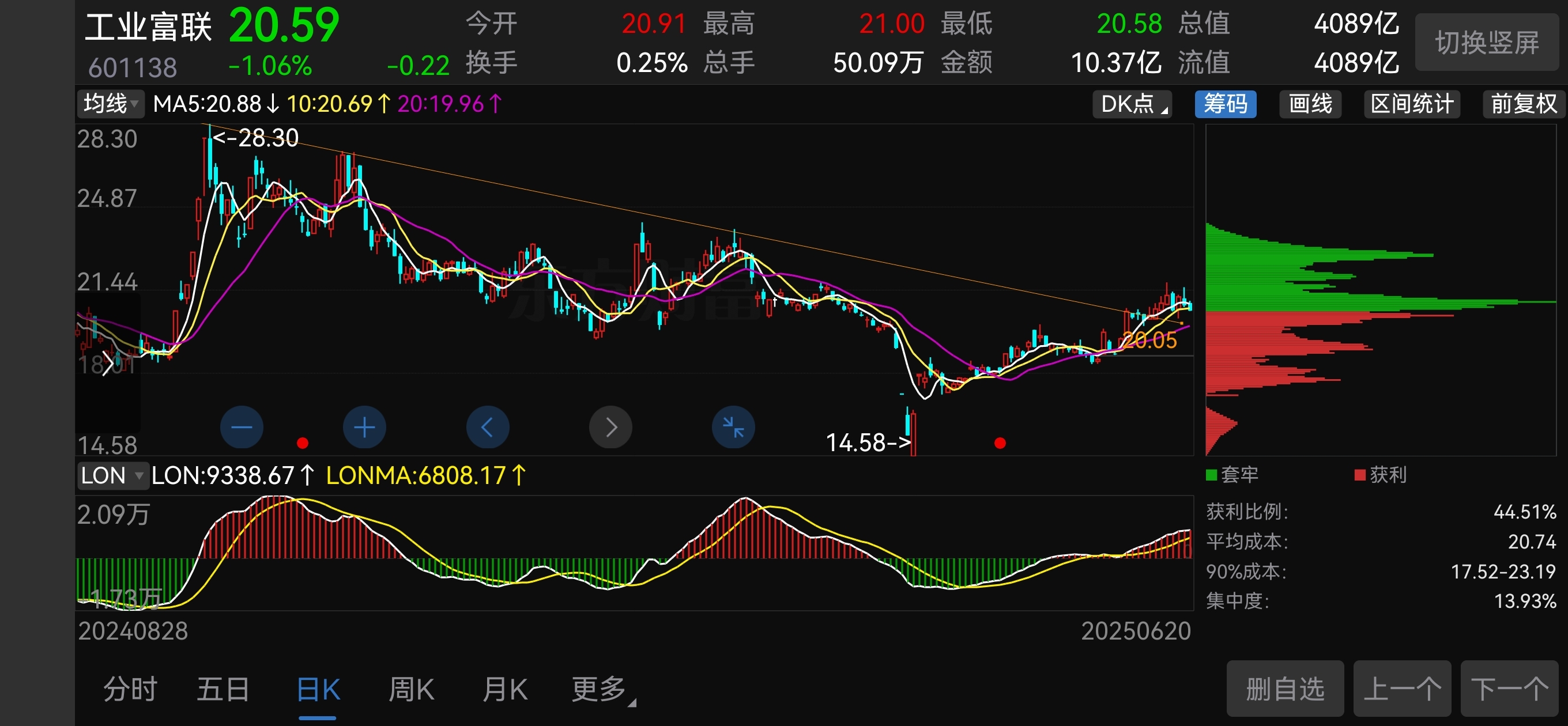Remove stock with 删自选 button

(x=1285, y=689)
